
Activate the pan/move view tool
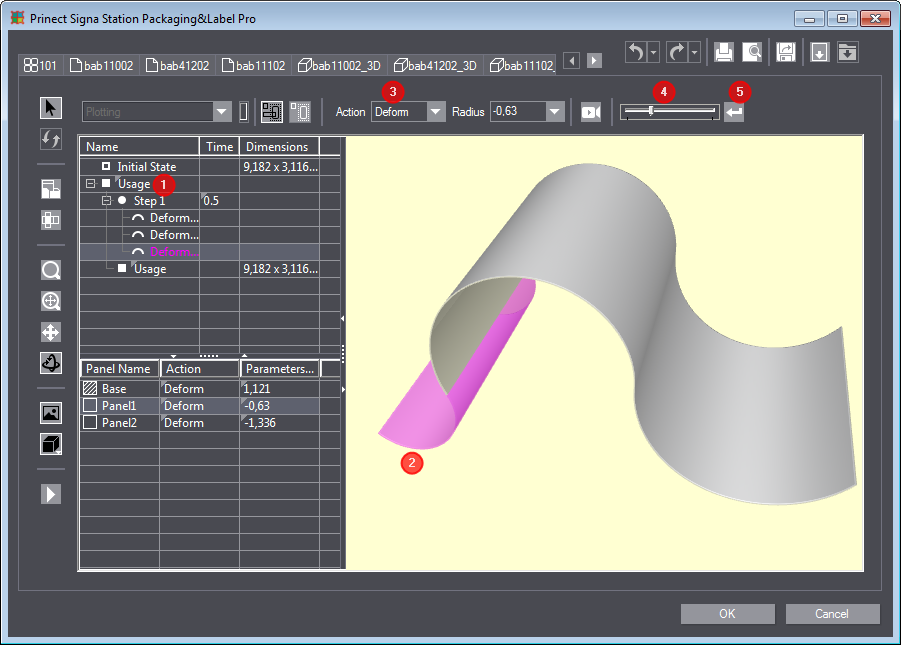pos(51,332)
